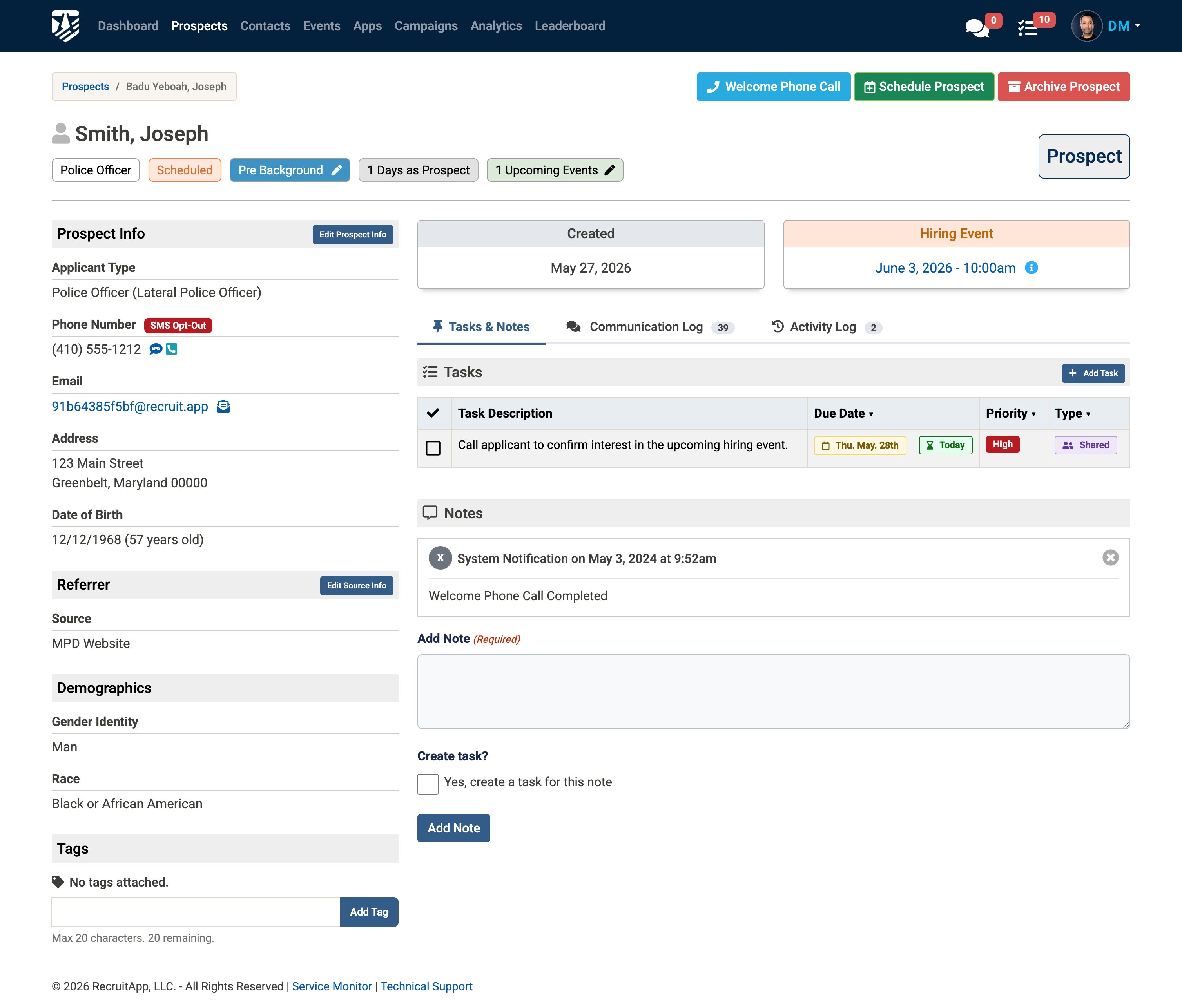Focus the Add Note text area

point(774,691)
